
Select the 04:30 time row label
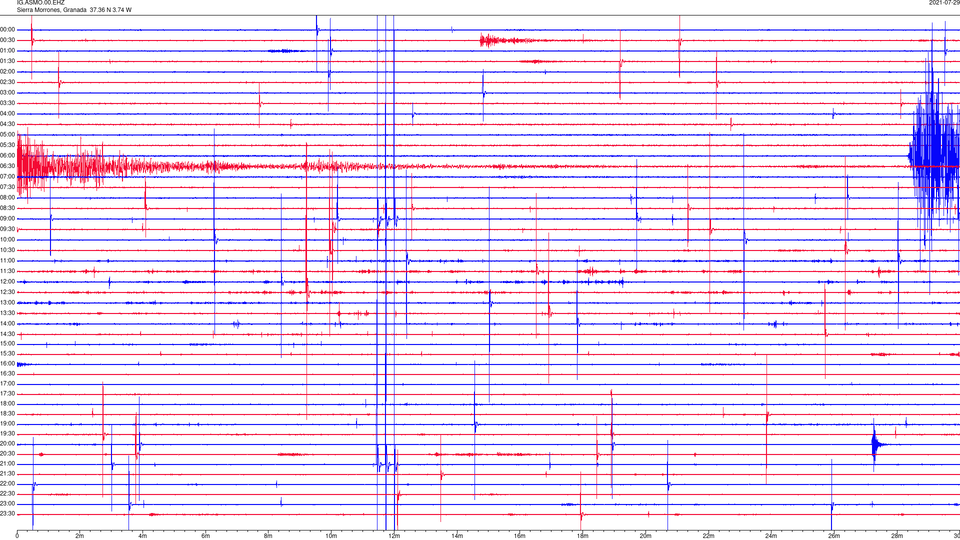7,124
